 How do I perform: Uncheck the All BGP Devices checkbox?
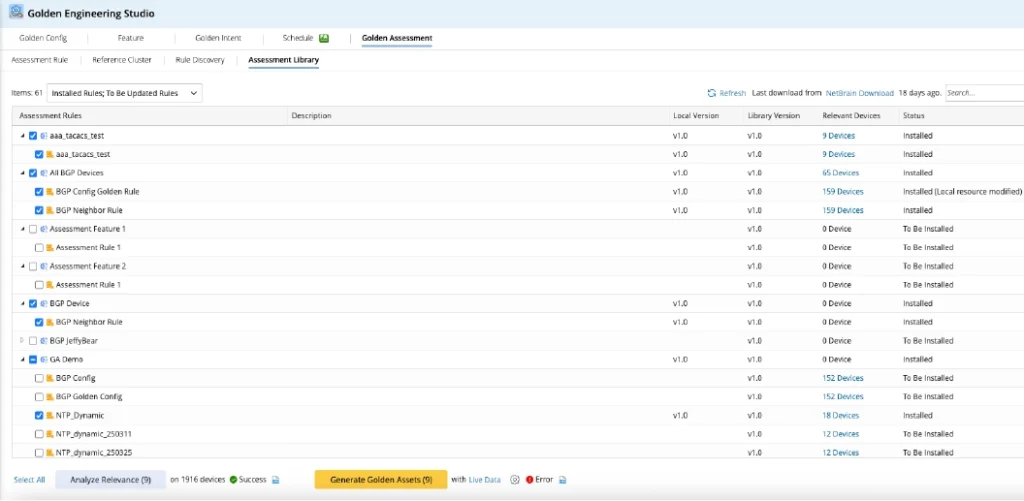pos(33,173)
